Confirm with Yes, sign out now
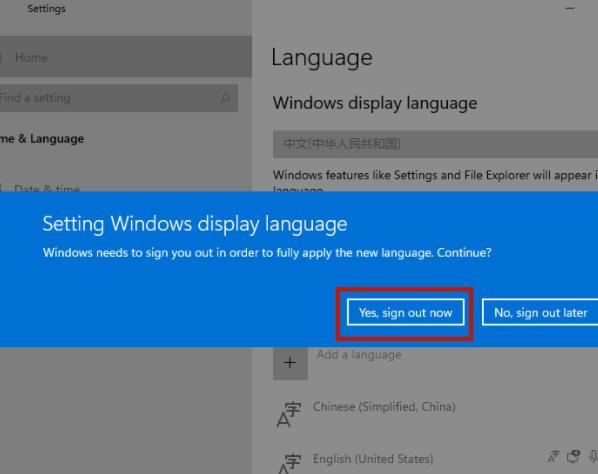Viewport: 598px width, 474px height. pos(405,312)
